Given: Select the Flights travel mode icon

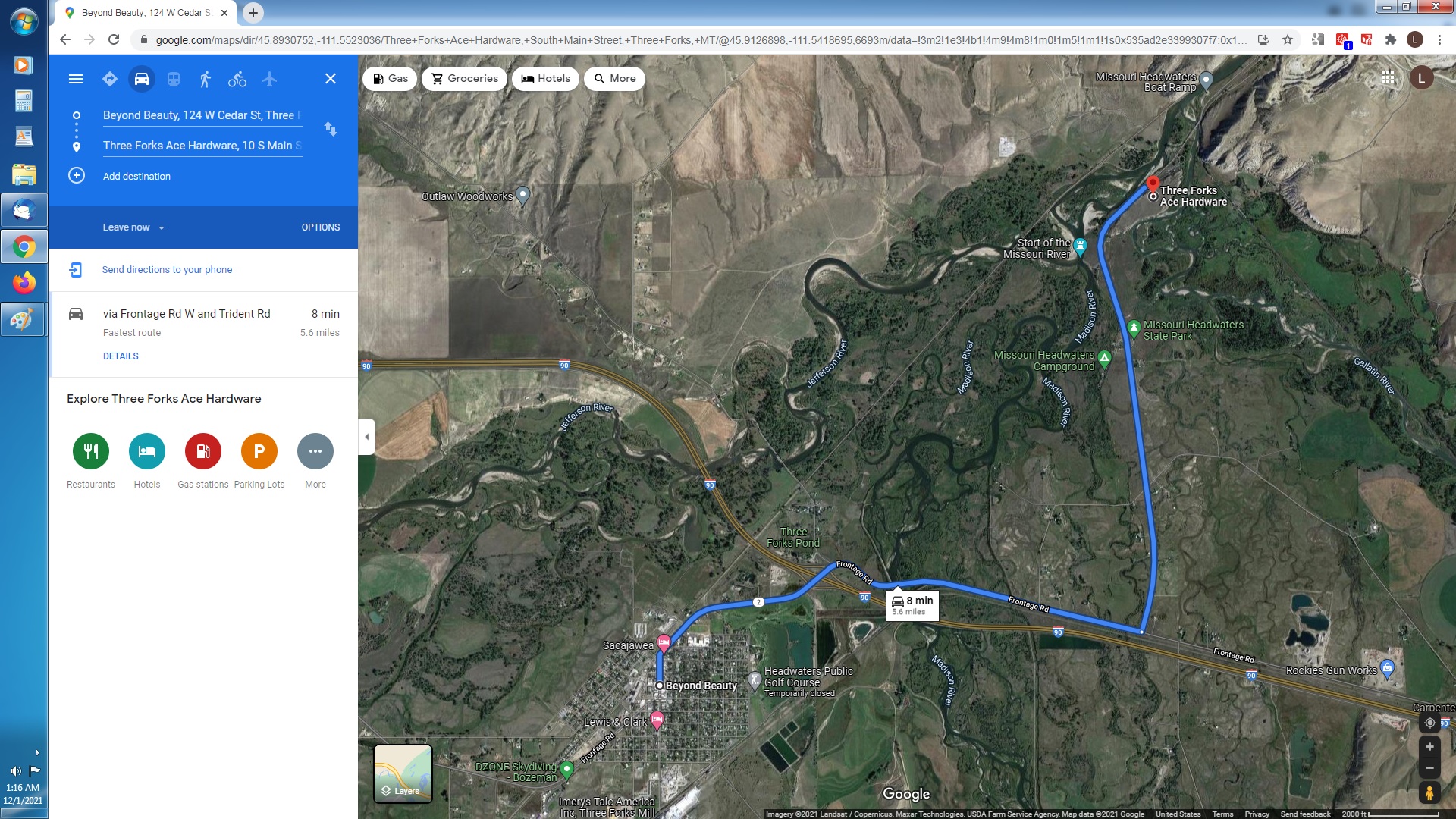Looking at the screenshot, I should [270, 79].
